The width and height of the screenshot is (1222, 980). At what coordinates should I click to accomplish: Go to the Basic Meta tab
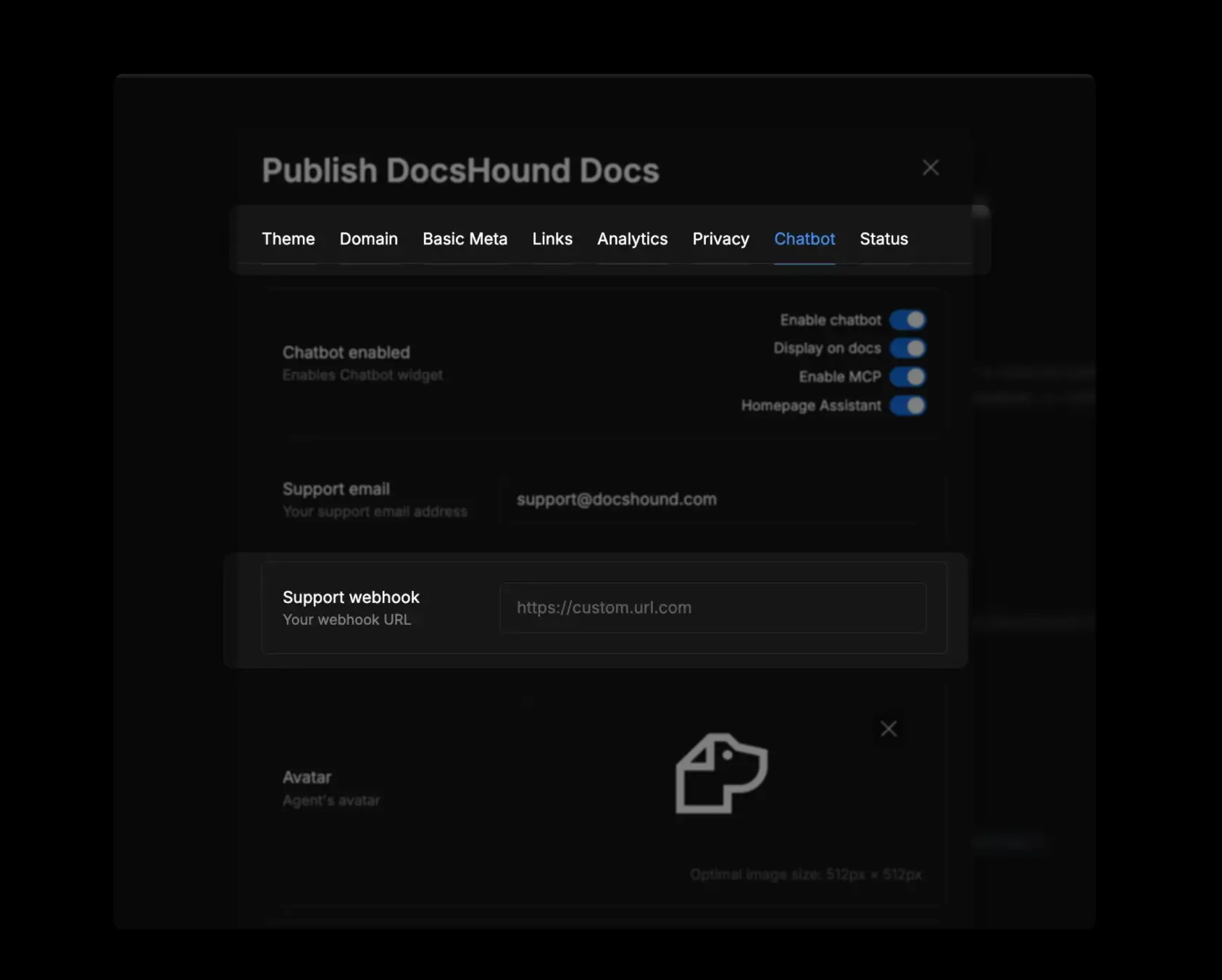(x=465, y=239)
